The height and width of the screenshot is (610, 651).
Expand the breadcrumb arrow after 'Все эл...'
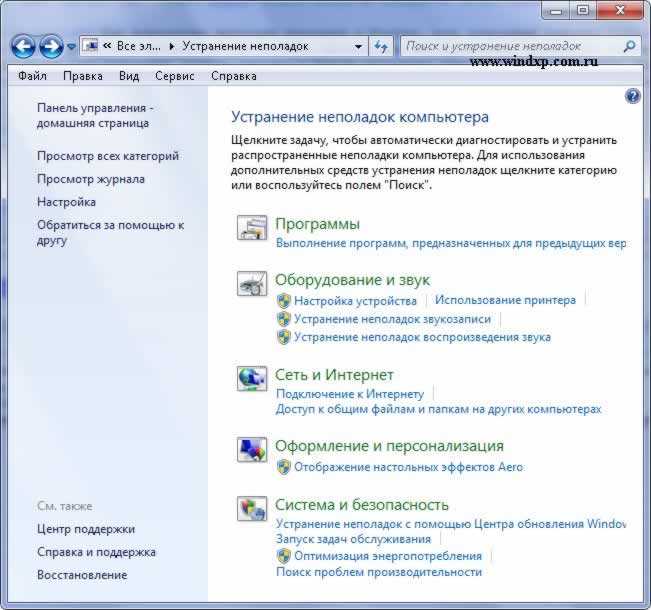click(172, 47)
